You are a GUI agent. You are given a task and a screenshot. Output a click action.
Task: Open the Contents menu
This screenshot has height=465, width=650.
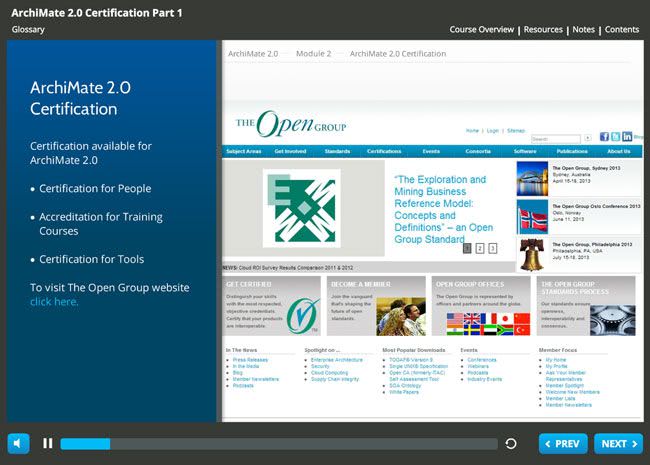[622, 29]
